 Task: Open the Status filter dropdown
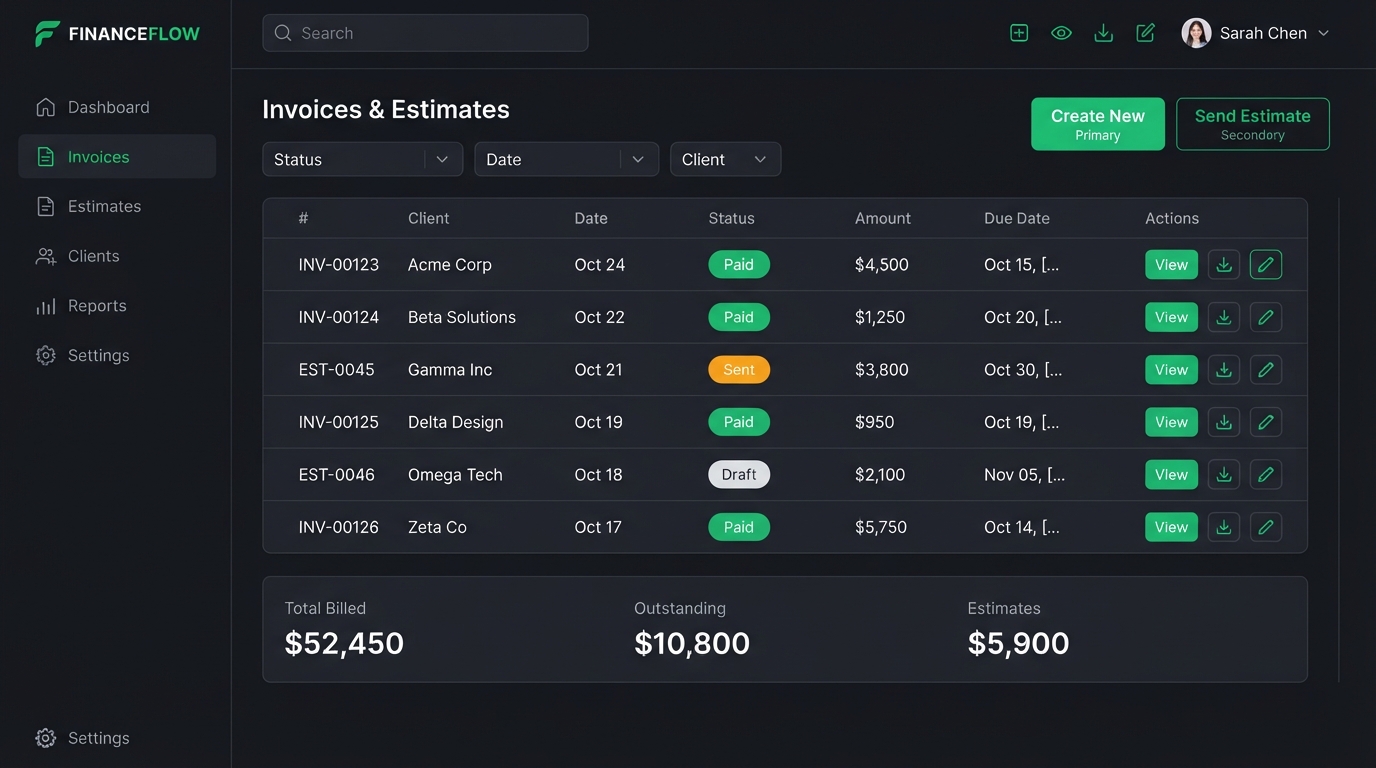pyautogui.click(x=362, y=159)
